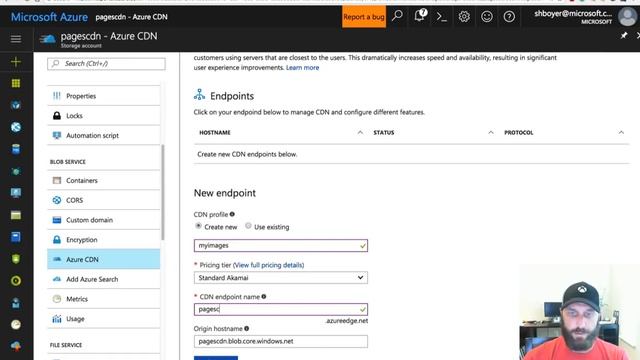Open the help question mark icon
This screenshot has height=360, width=640.
(509, 16)
